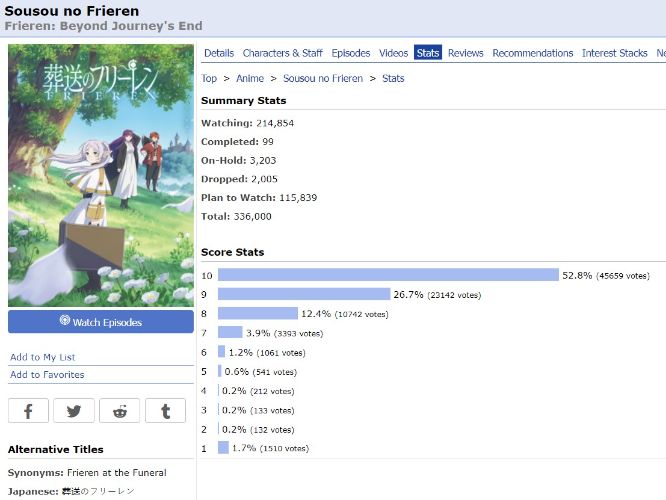Share the page on Reddit

tap(119, 410)
